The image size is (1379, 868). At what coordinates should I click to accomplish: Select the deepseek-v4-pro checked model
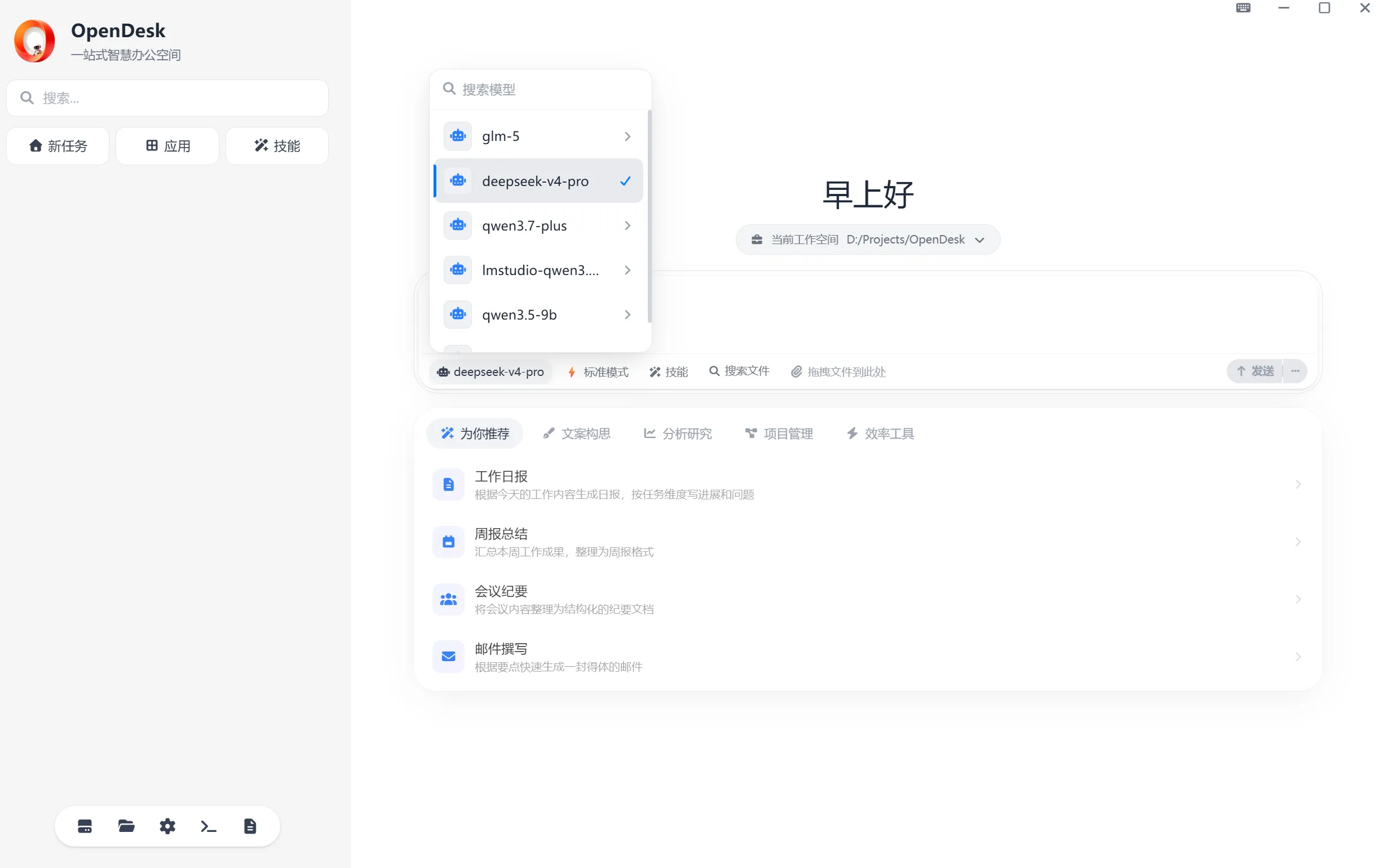coord(538,181)
